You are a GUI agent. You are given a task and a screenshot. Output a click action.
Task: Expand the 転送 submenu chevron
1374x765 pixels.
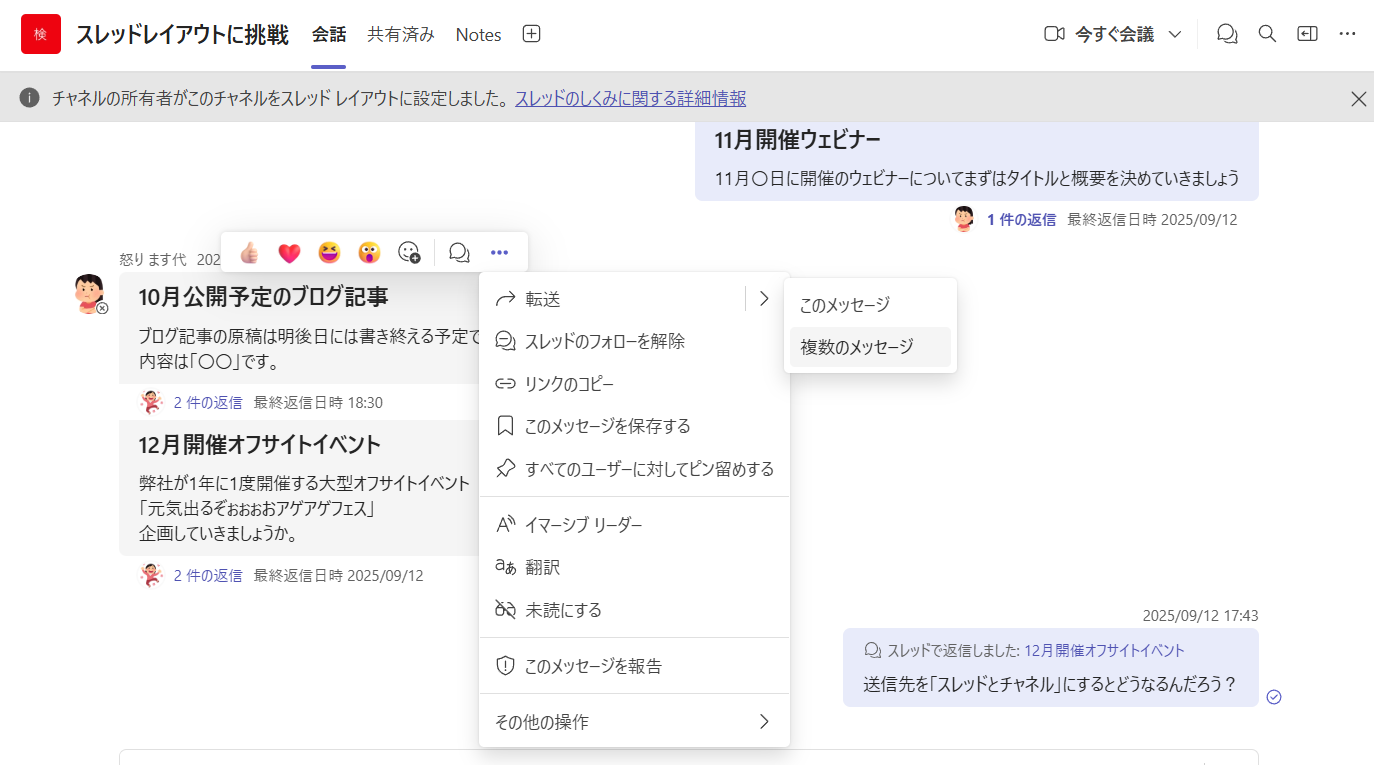pyautogui.click(x=764, y=298)
